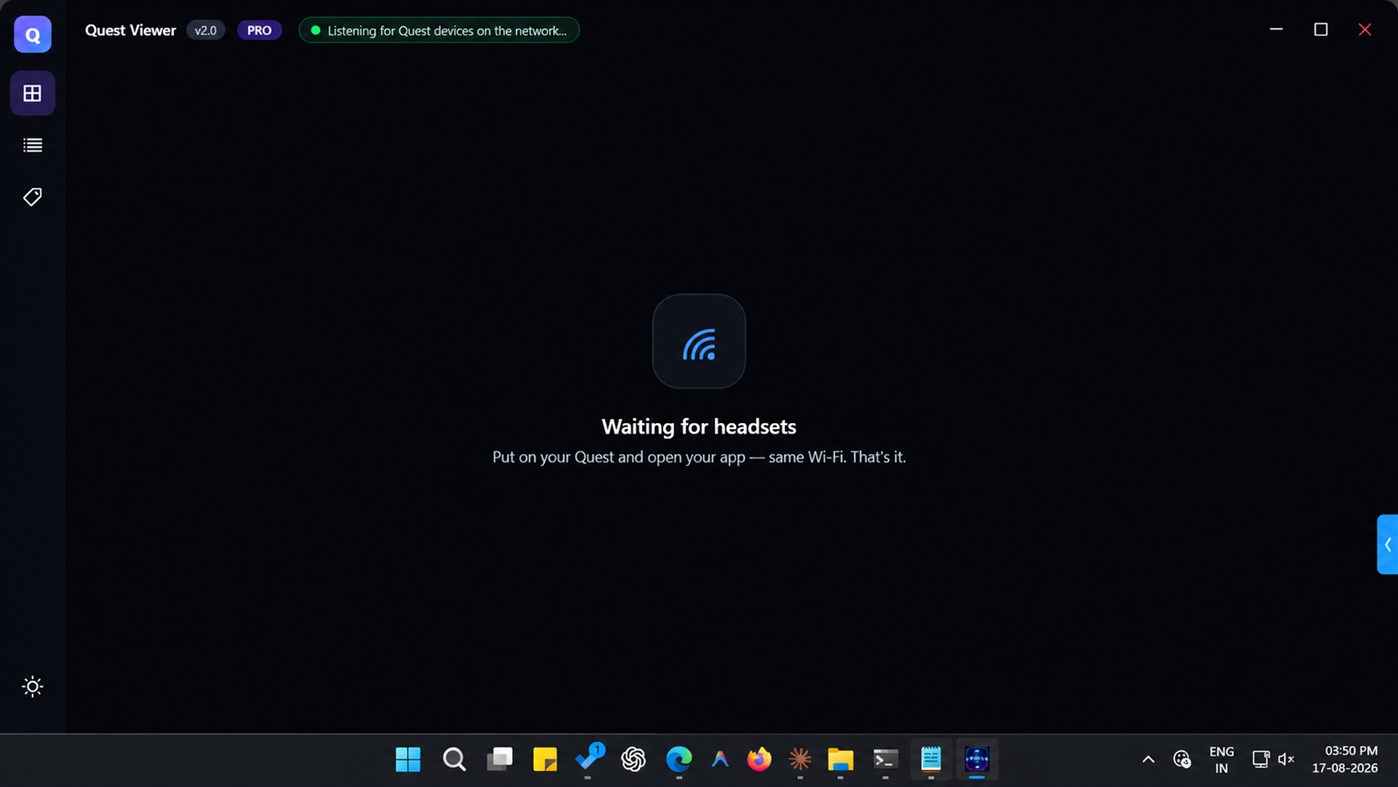The width and height of the screenshot is (1398, 787).
Task: Click the v2.0 version badge
Action: point(206,30)
